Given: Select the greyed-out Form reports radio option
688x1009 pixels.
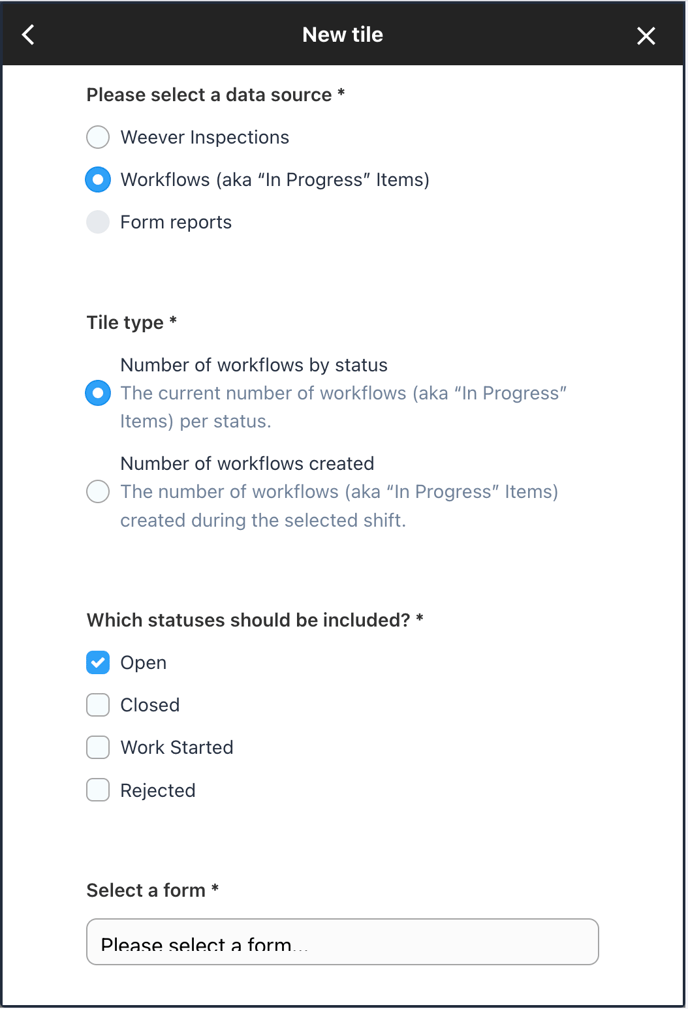Looking at the screenshot, I should coord(98,222).
